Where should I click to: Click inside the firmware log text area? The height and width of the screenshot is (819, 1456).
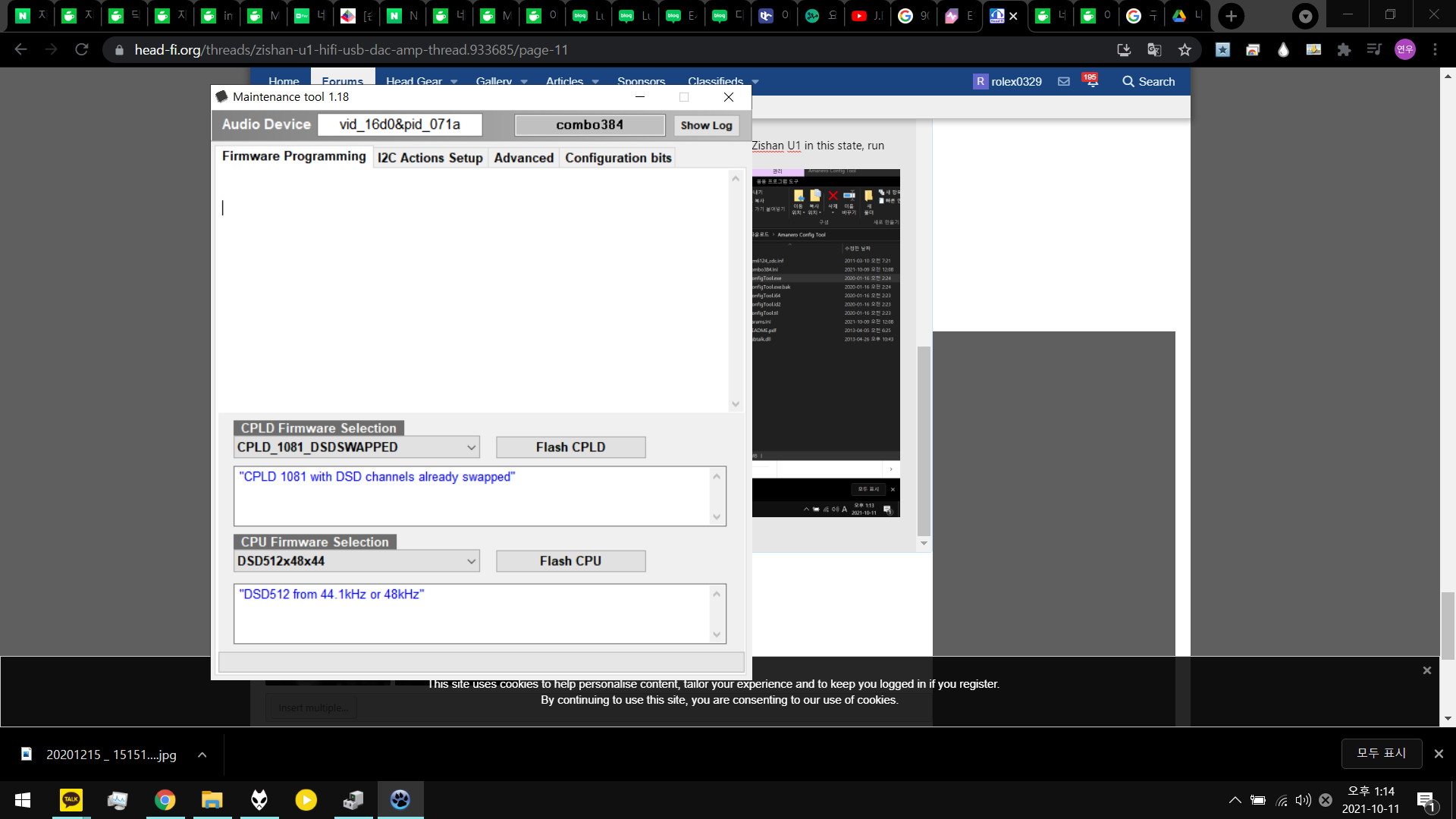472,290
